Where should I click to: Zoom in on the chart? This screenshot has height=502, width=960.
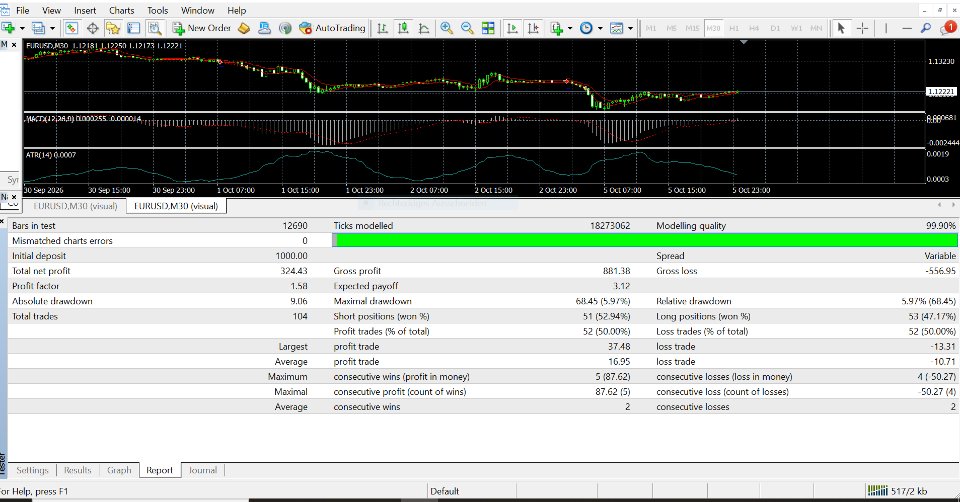[446, 28]
